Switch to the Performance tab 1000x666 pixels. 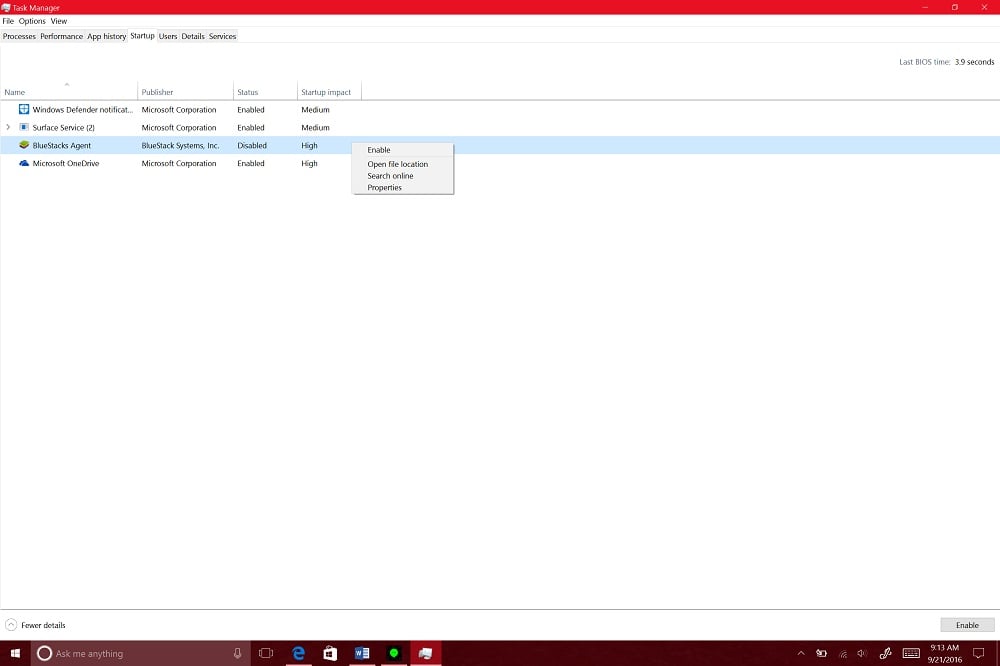[61, 36]
